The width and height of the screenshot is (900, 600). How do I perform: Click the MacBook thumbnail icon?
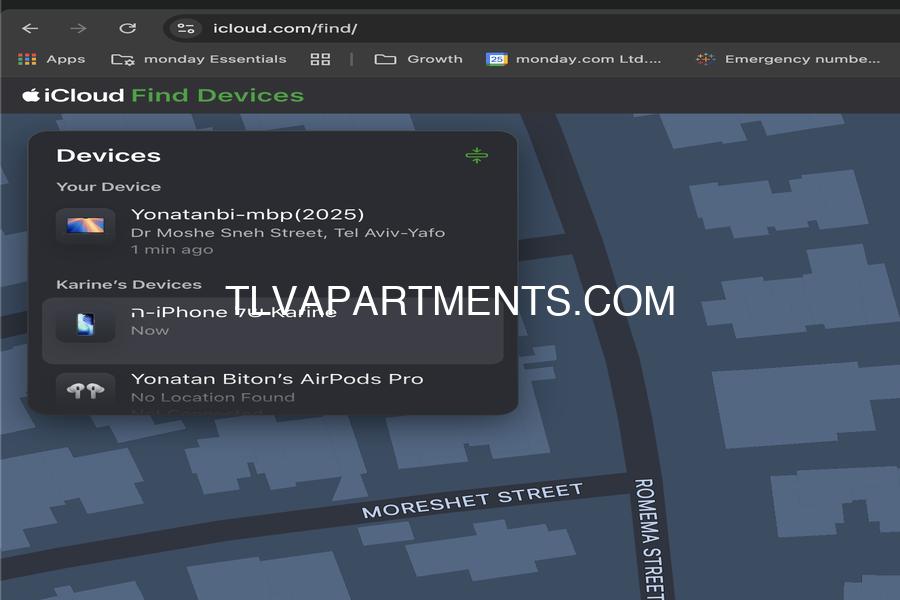tap(86, 225)
